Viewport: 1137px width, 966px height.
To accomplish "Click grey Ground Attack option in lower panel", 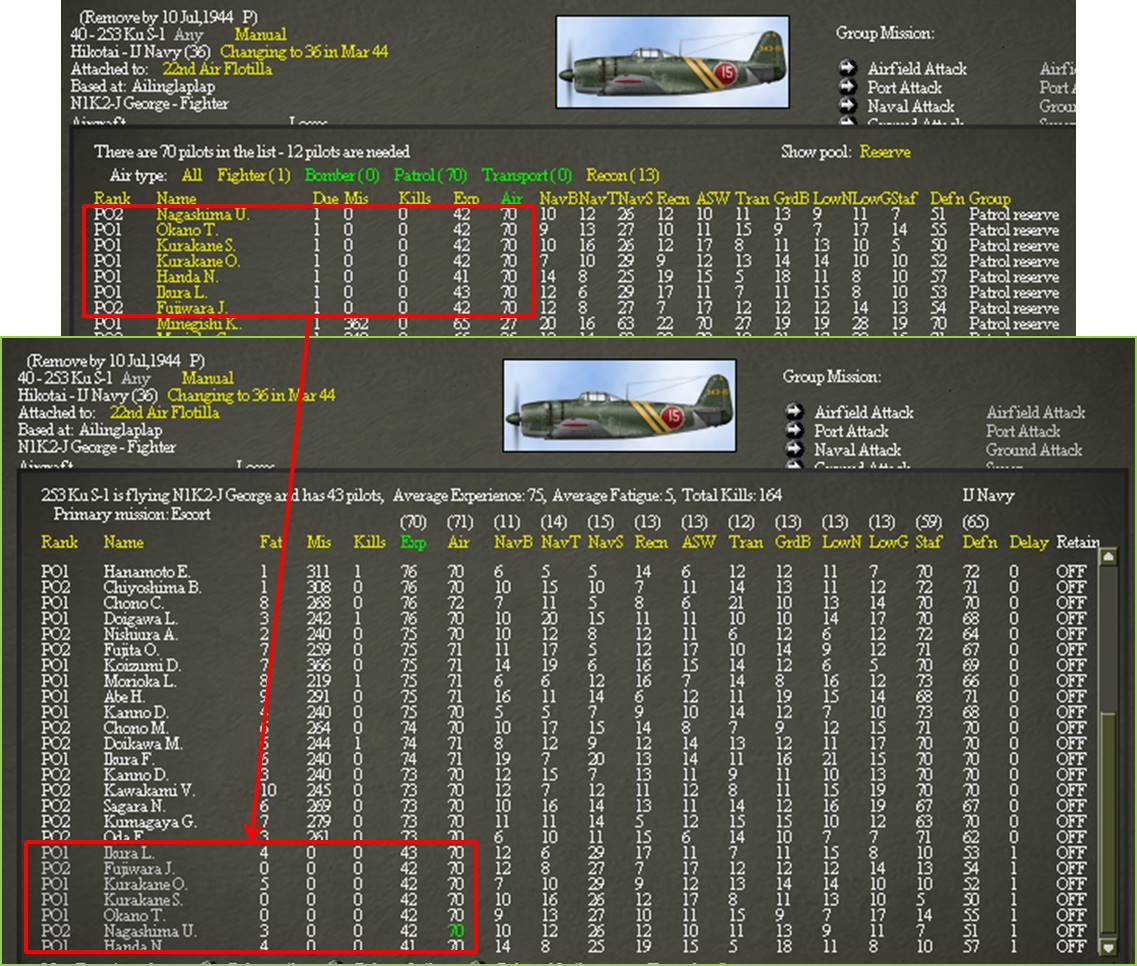I will [x=1033, y=450].
